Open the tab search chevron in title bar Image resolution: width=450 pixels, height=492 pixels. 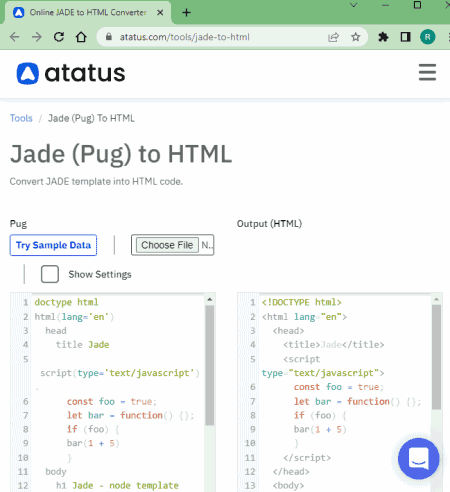[353, 5]
